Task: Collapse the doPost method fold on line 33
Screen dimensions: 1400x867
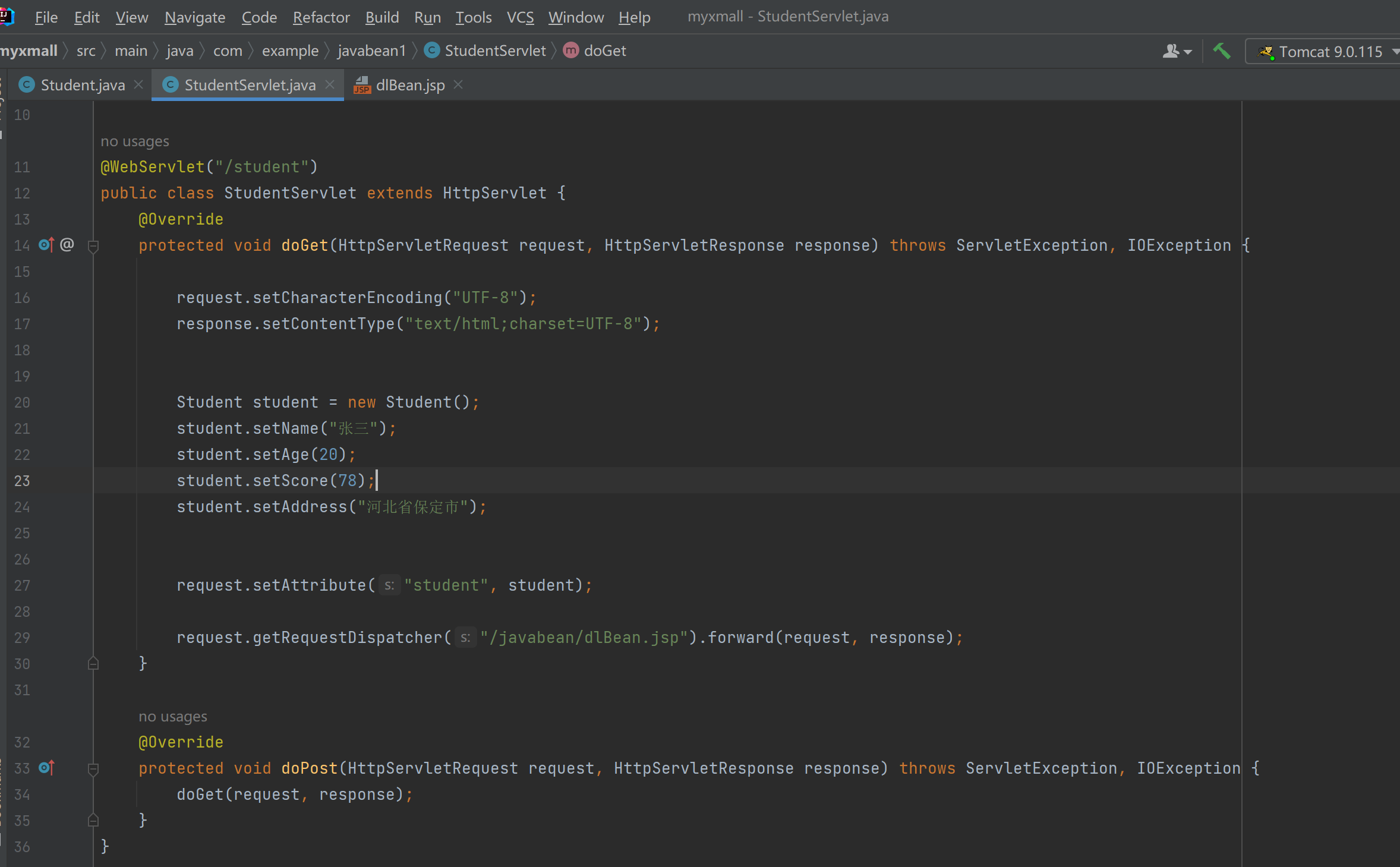Action: click(93, 768)
